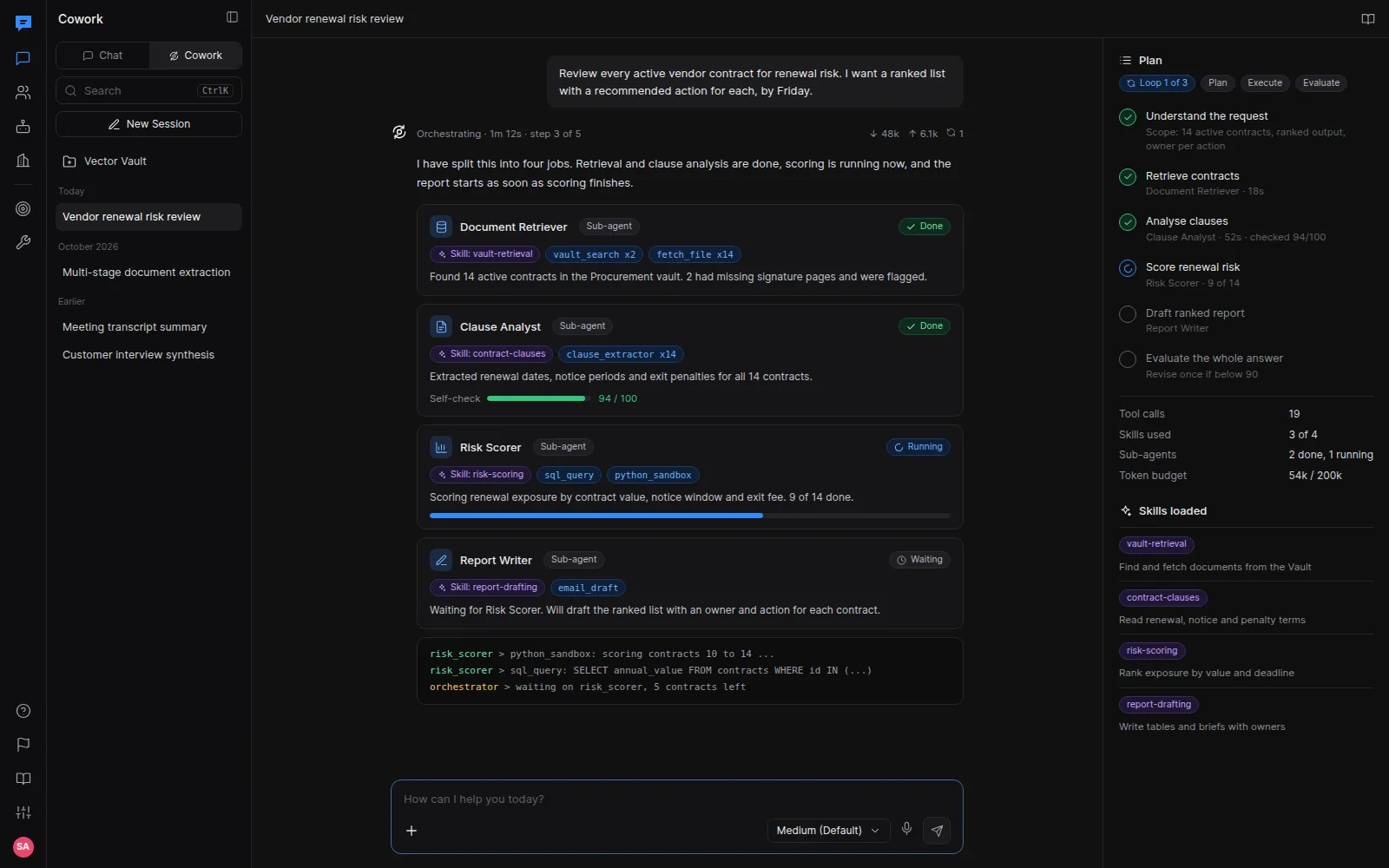Switch to the Cowork tab
This screenshot has width=1389, height=868.
(x=195, y=56)
